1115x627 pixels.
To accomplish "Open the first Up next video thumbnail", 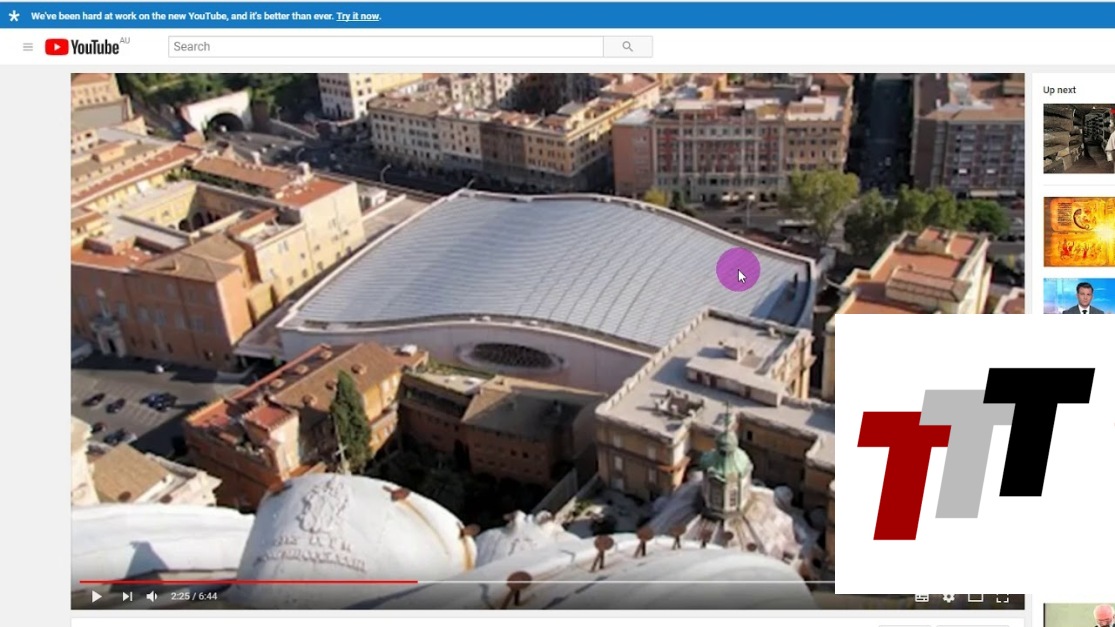I will (x=1078, y=138).
